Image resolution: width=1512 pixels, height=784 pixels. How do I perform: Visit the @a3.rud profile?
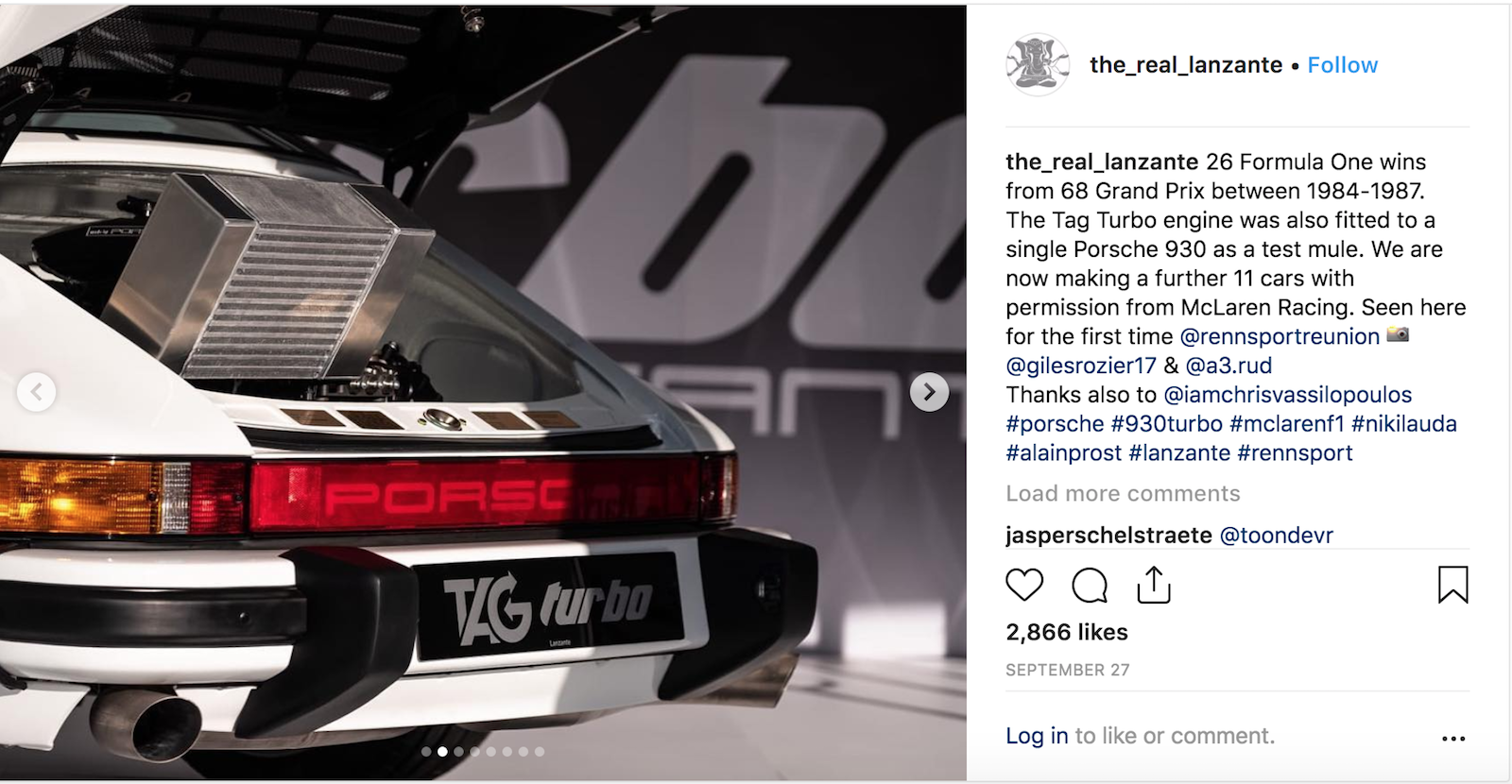(x=1228, y=366)
